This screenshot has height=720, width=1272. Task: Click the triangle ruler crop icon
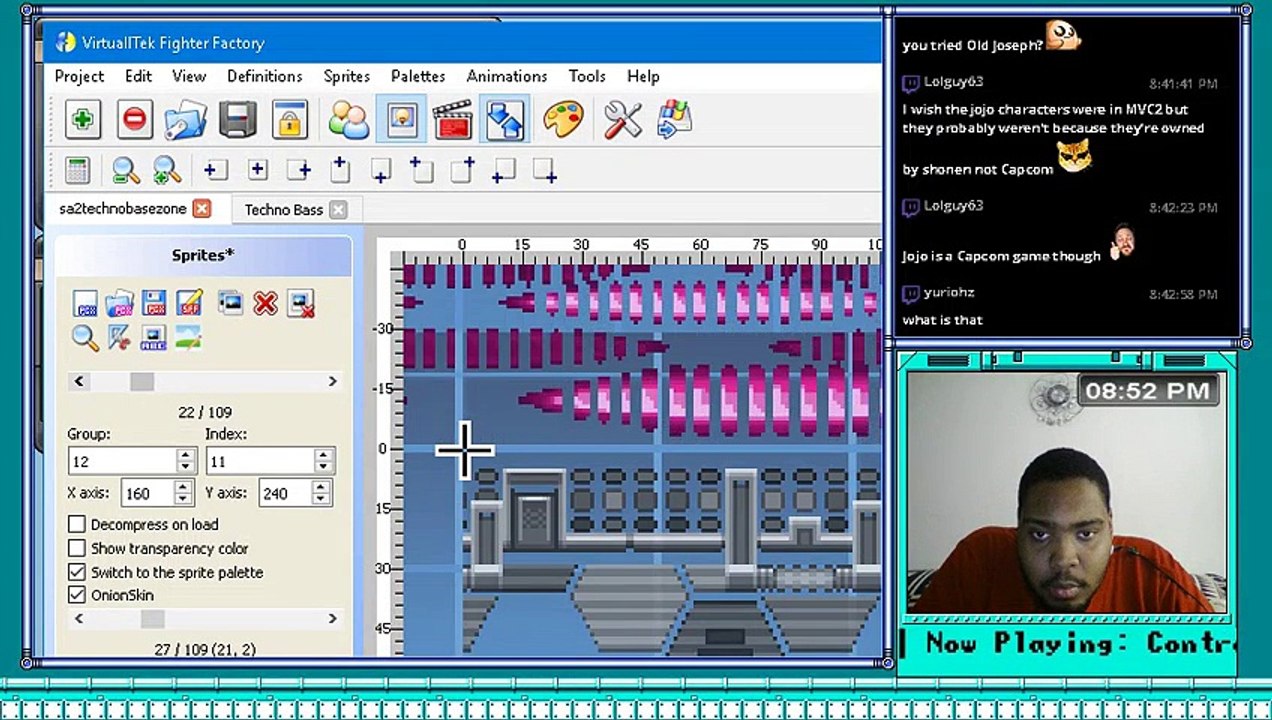(119, 338)
